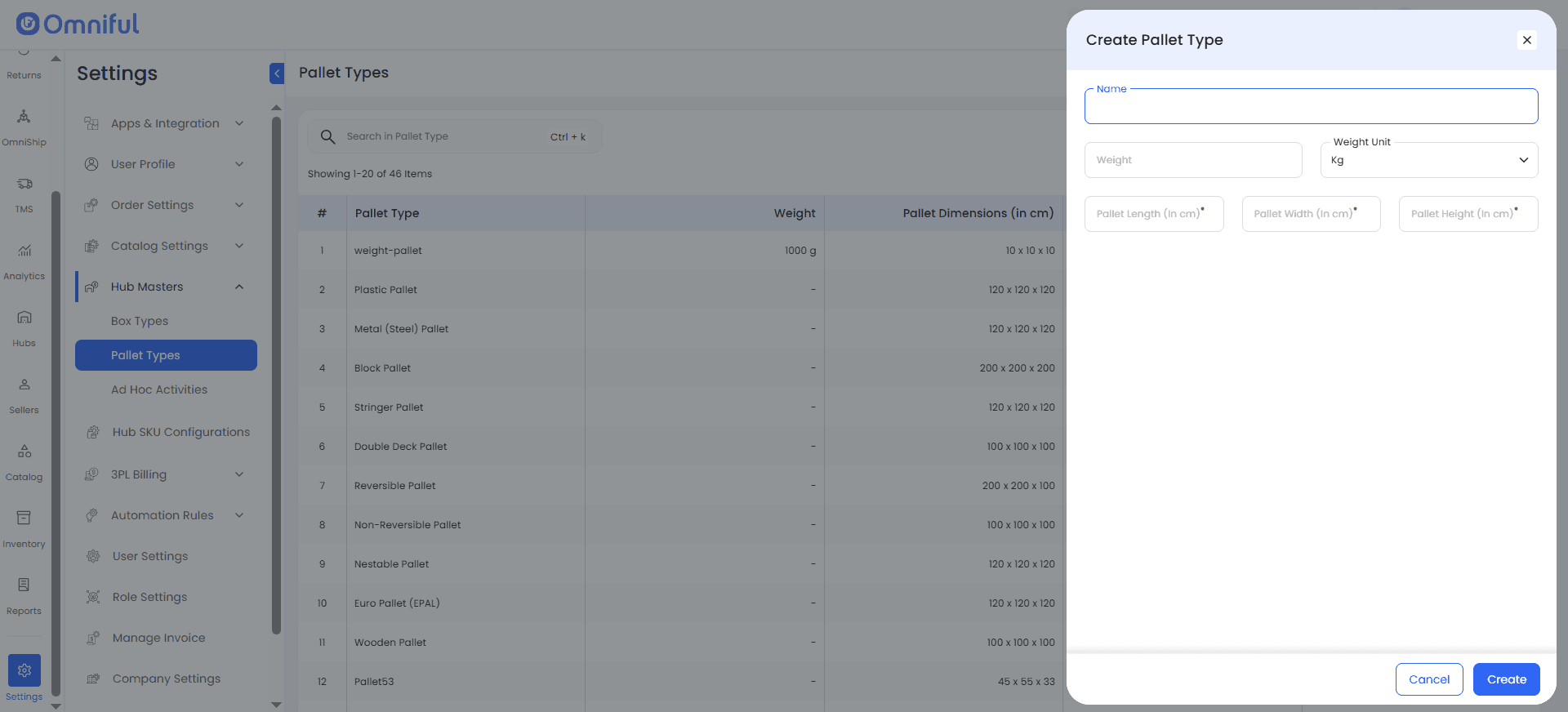This screenshot has height=712, width=1568.
Task: Go to Analytics via sidebar icon
Action: tap(24, 251)
